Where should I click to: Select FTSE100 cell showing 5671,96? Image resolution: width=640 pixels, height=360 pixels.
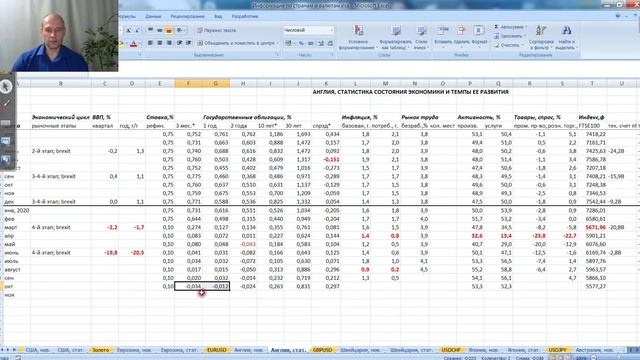coord(592,227)
